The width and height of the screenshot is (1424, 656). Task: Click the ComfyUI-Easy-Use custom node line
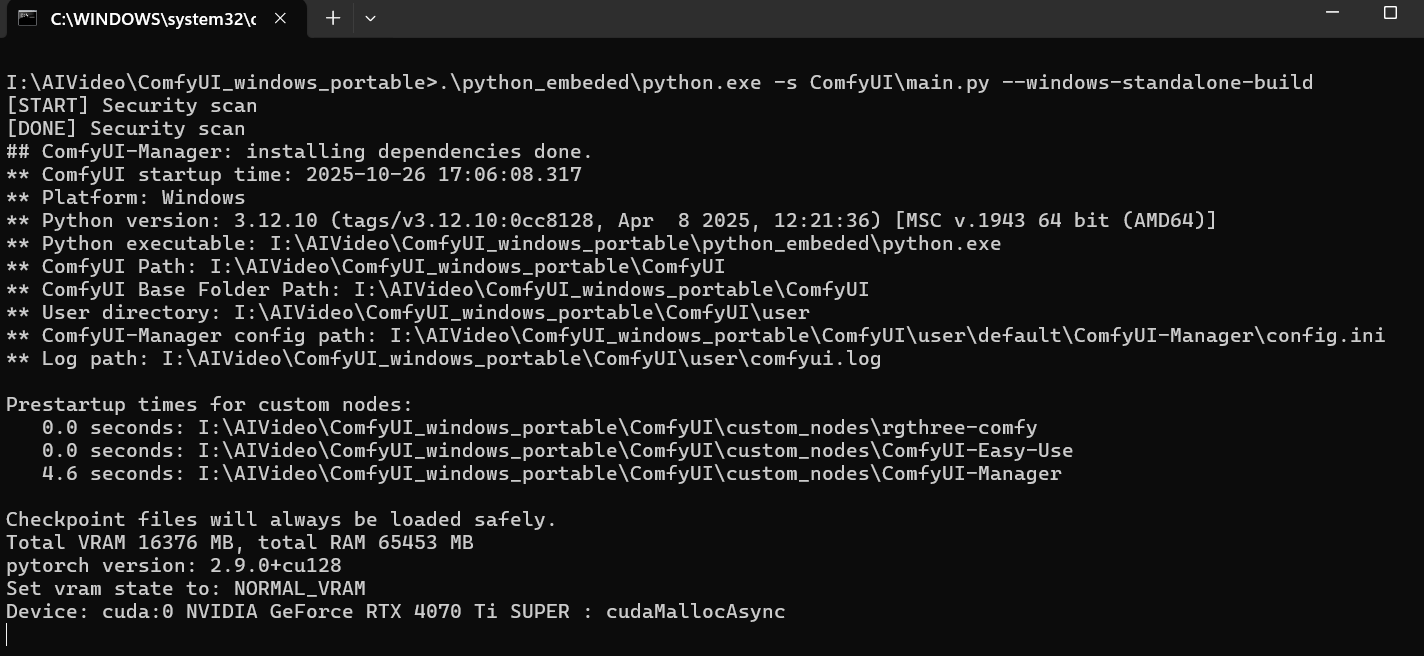[x=557, y=450]
